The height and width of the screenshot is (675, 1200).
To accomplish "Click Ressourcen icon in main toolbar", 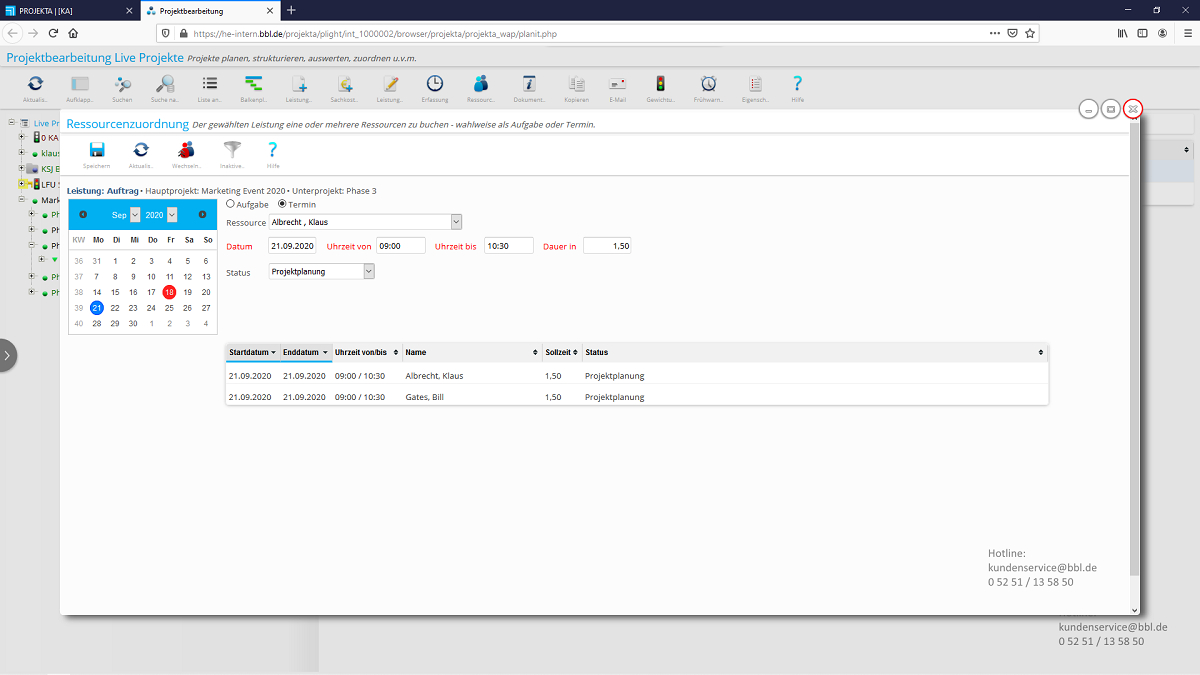I will [481, 84].
